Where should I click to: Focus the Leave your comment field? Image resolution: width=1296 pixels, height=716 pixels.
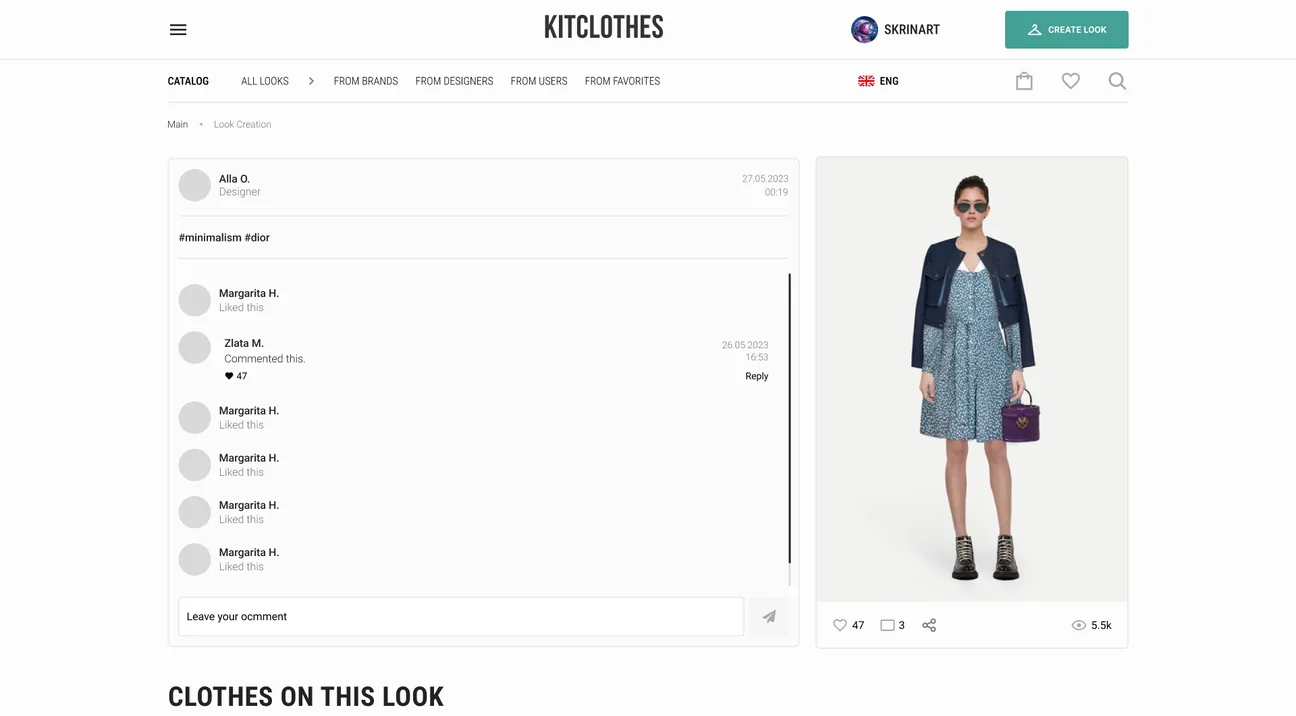coord(461,617)
